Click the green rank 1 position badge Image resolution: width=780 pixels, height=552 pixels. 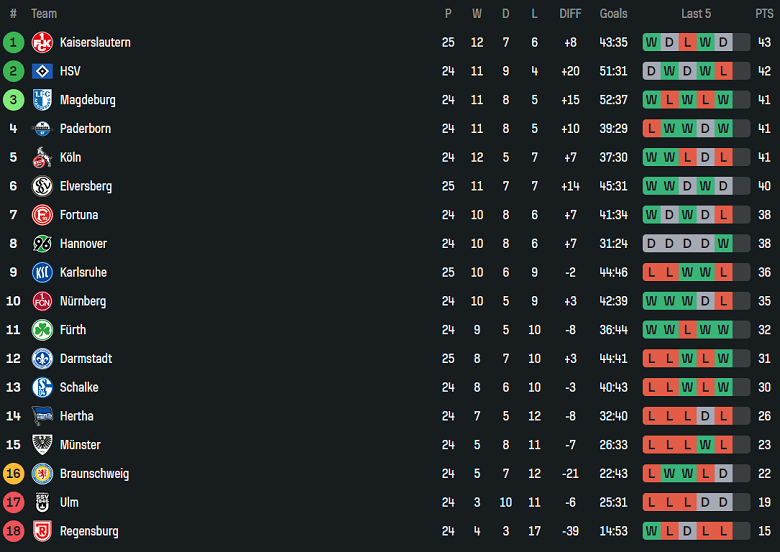13,43
